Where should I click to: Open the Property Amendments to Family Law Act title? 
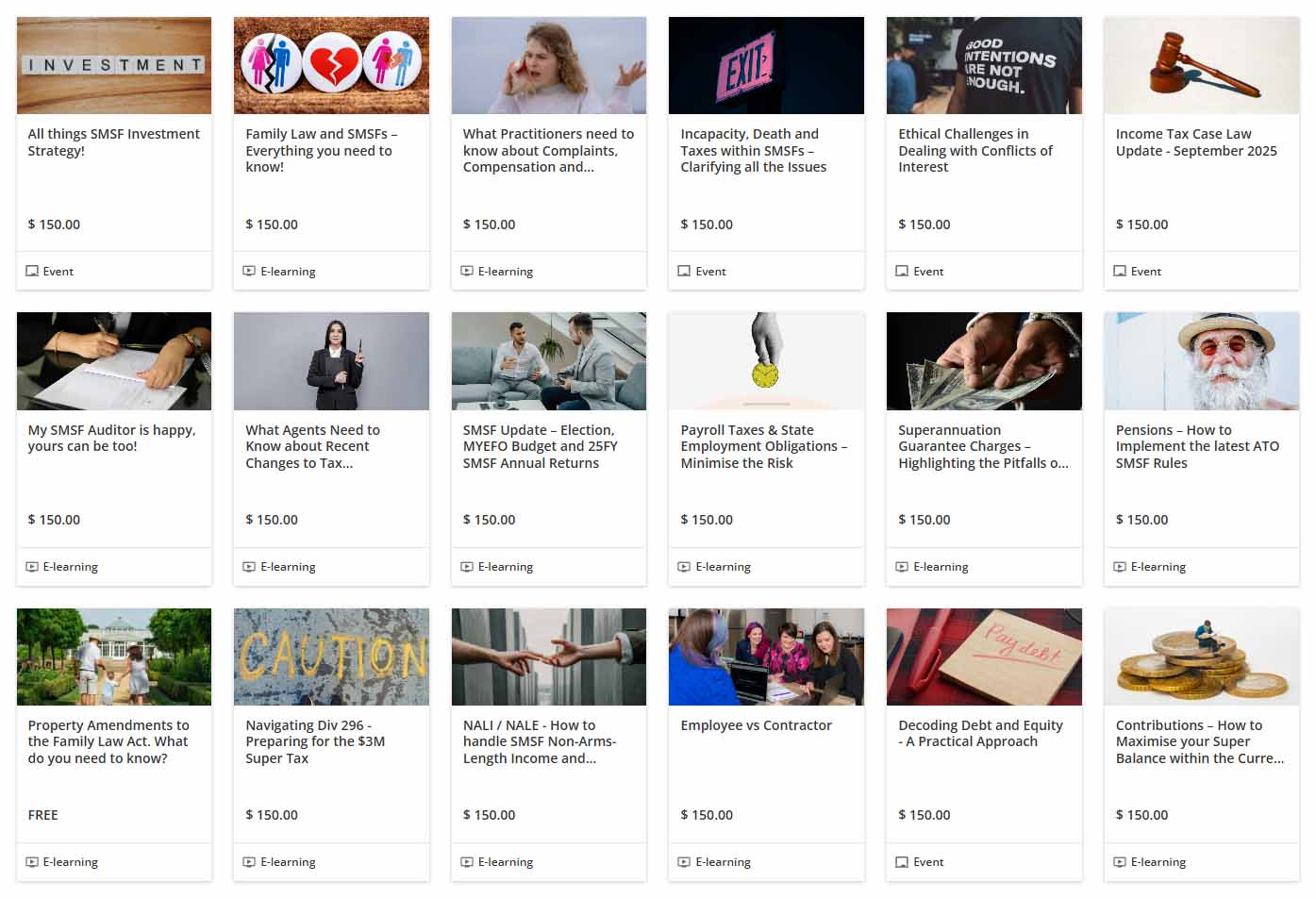tap(108, 741)
